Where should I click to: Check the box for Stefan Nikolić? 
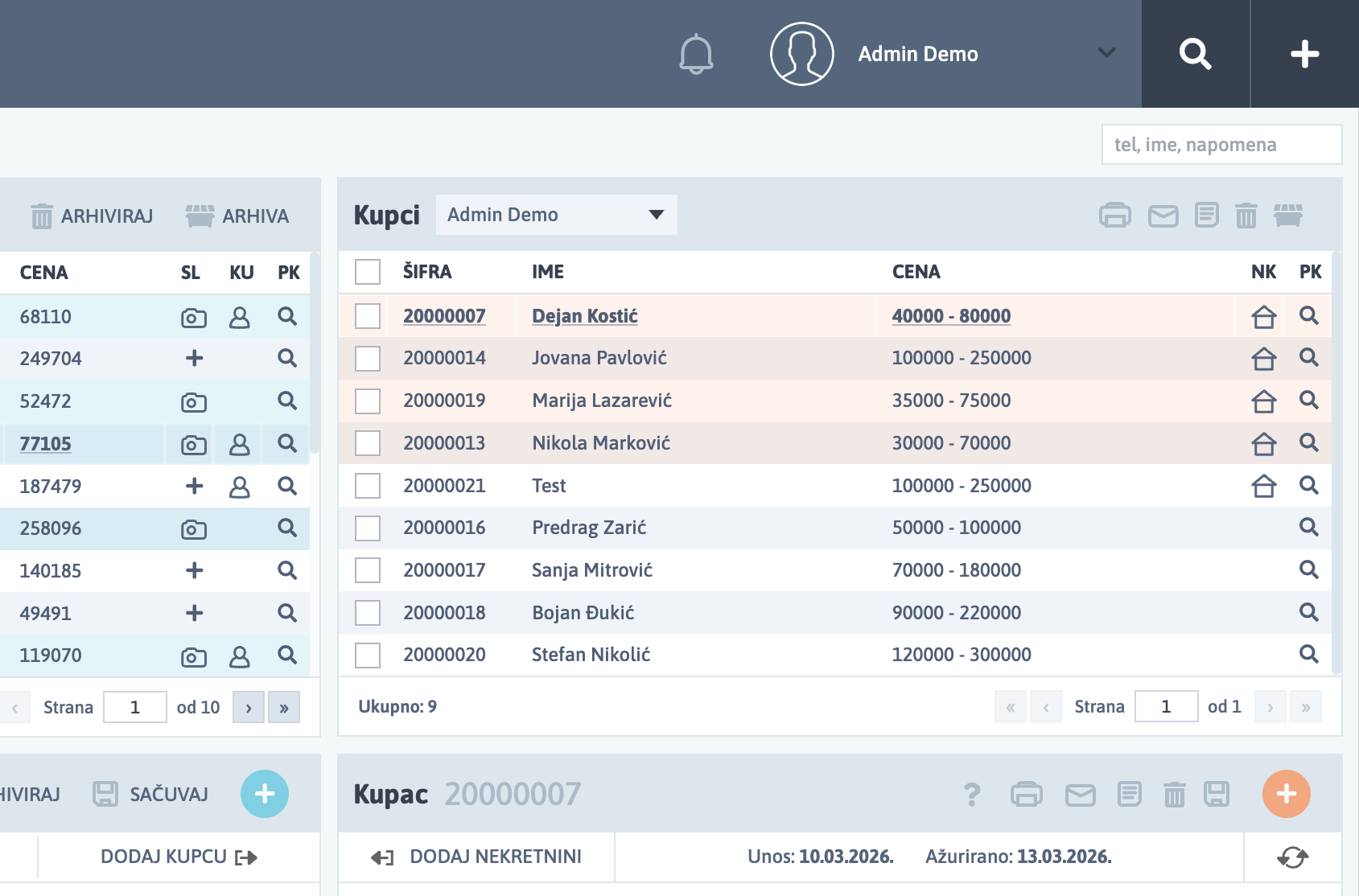pos(368,655)
